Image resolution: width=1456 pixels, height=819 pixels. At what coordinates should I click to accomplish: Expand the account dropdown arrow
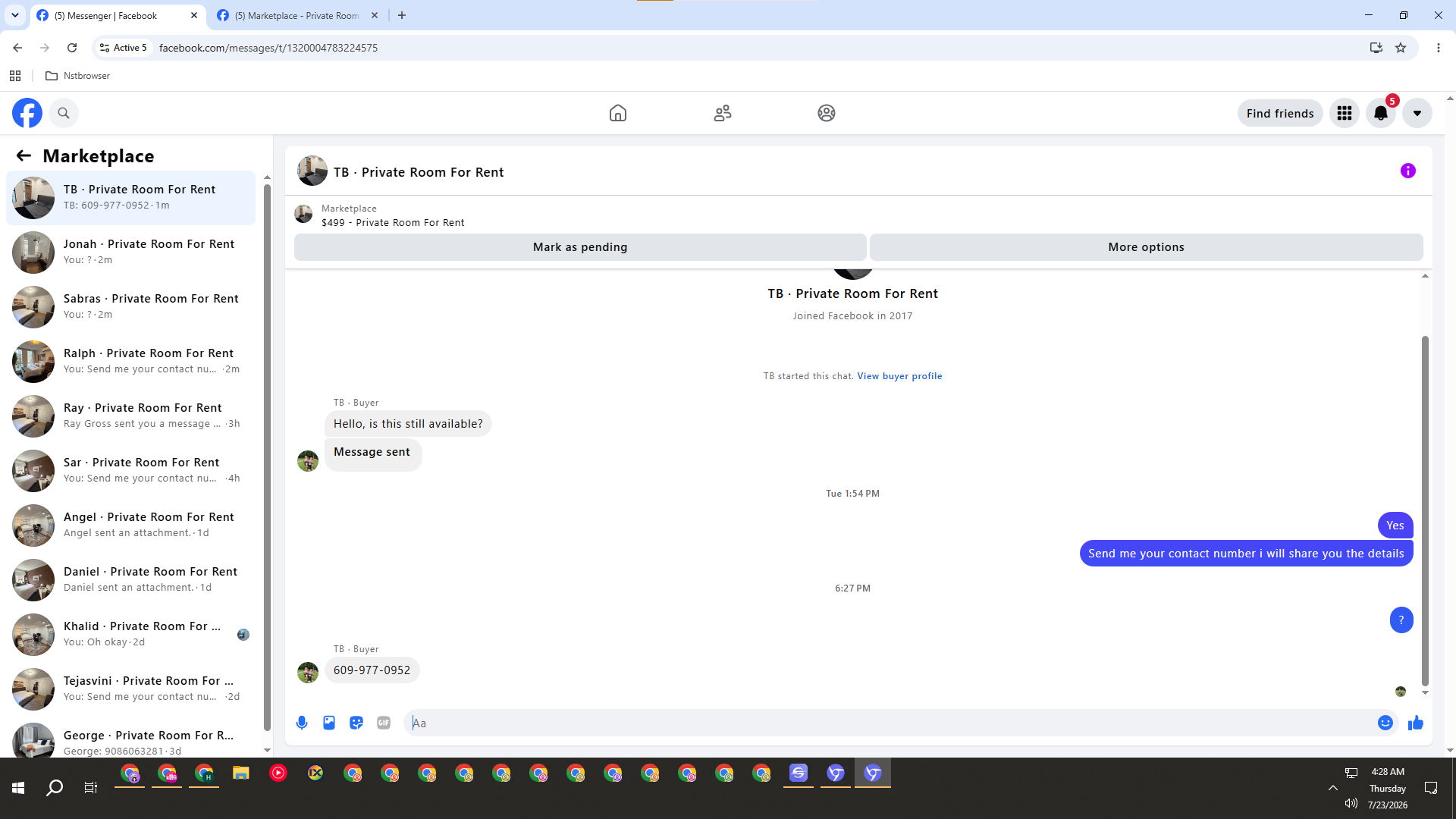(1417, 113)
